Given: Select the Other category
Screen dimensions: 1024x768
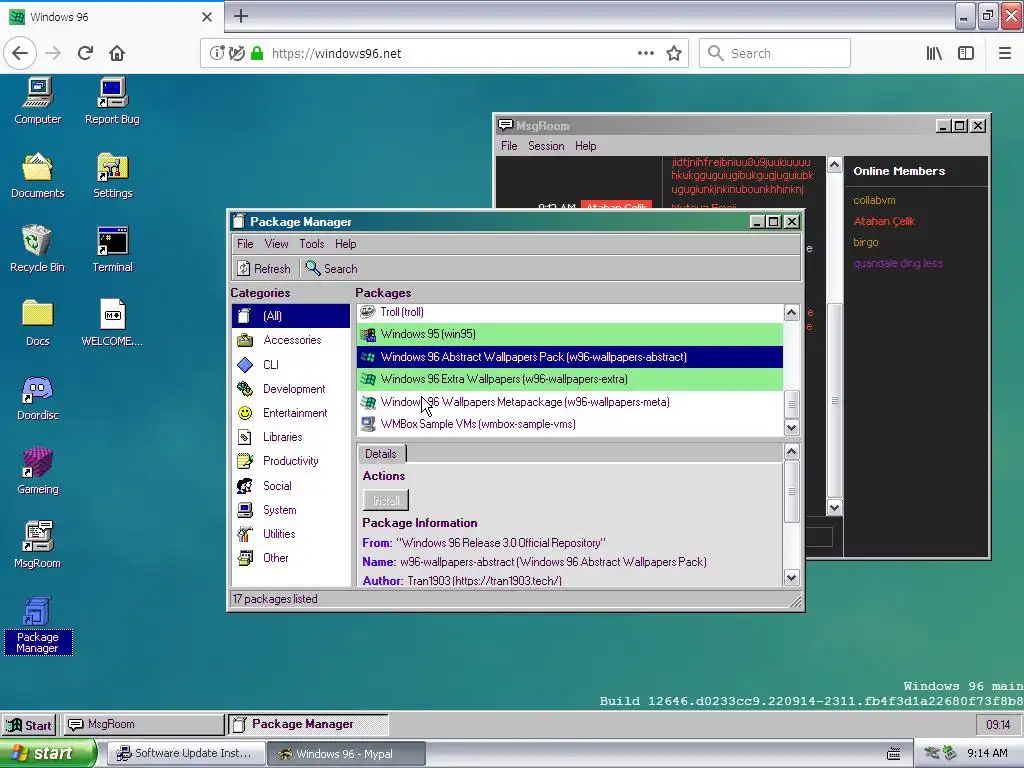Looking at the screenshot, I should pyautogui.click(x=291, y=558).
